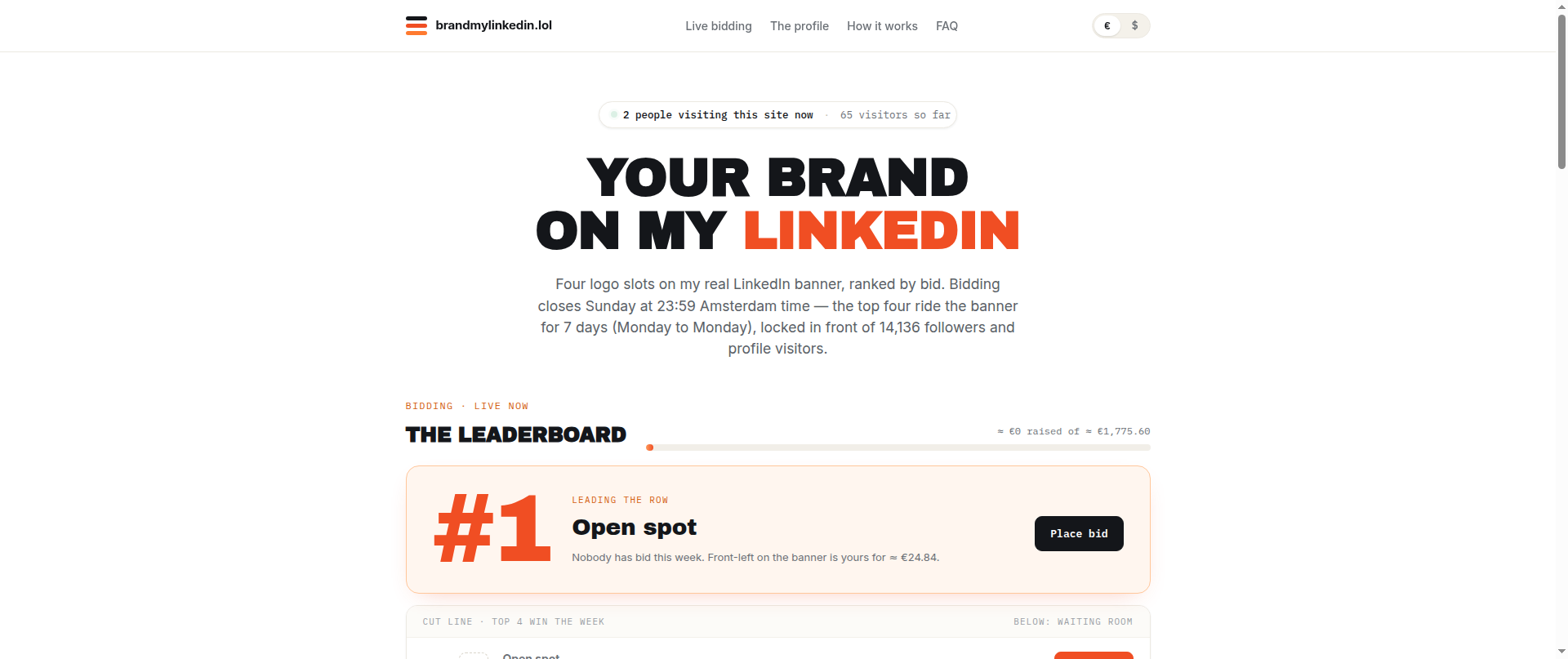This screenshot has width=1568, height=659.
Task: Select the Open spot title in leading card
Action: [x=635, y=528]
